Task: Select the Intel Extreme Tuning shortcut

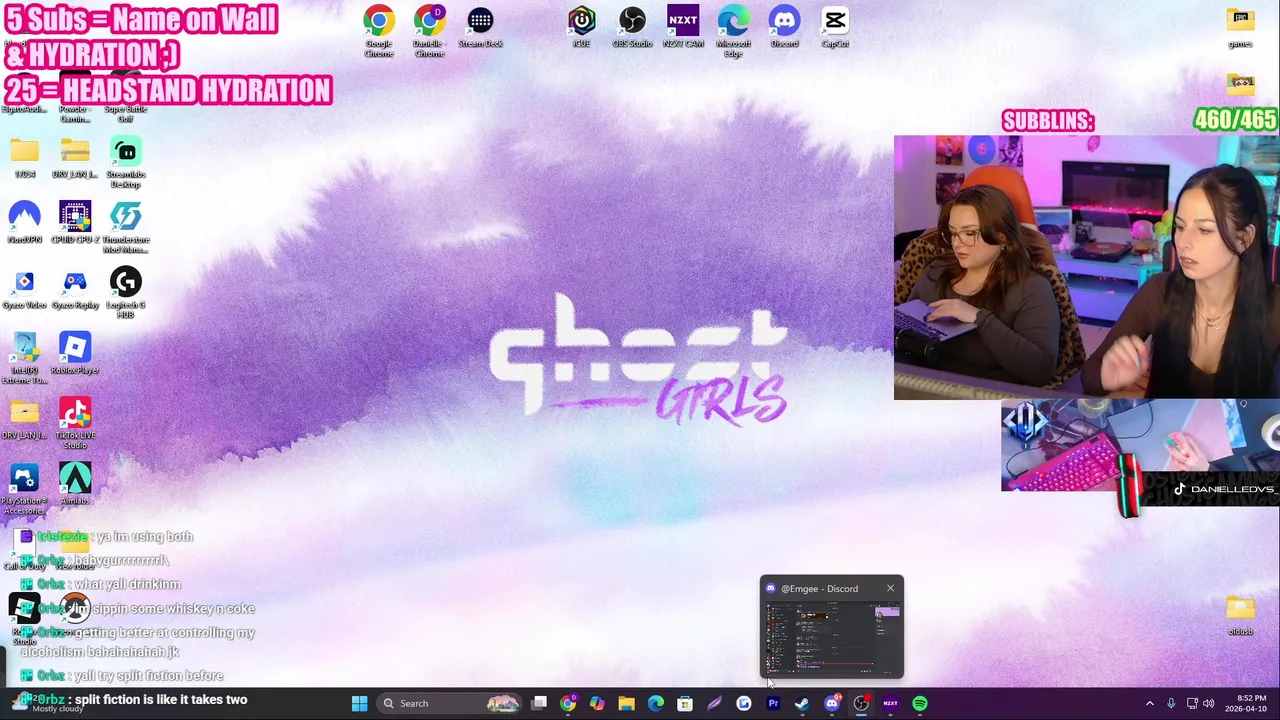Action: coord(24,358)
